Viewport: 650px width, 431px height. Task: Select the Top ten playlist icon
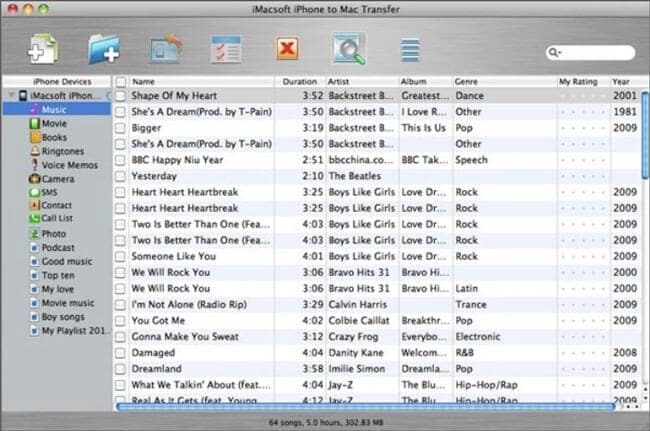pos(35,275)
